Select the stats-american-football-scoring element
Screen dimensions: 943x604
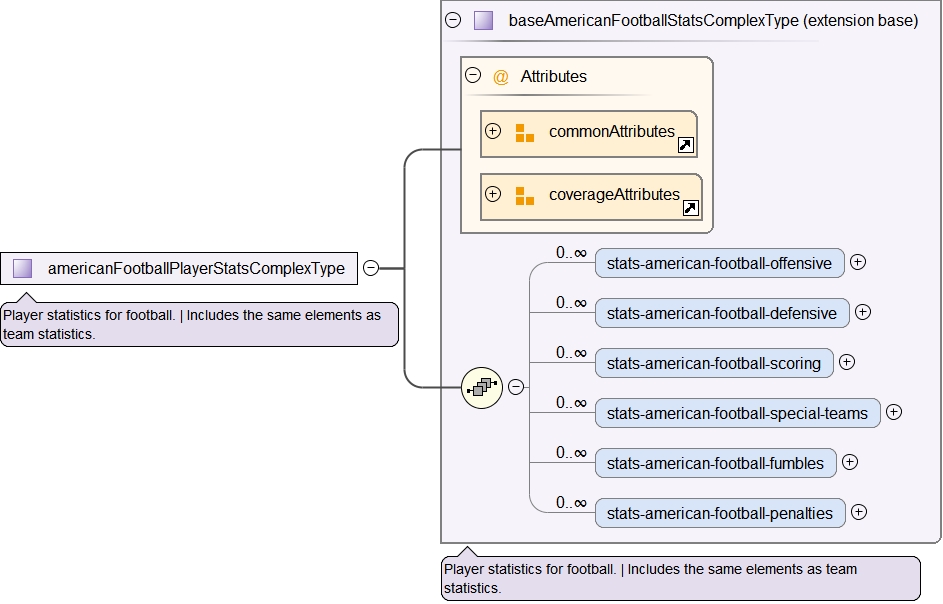tap(713, 363)
